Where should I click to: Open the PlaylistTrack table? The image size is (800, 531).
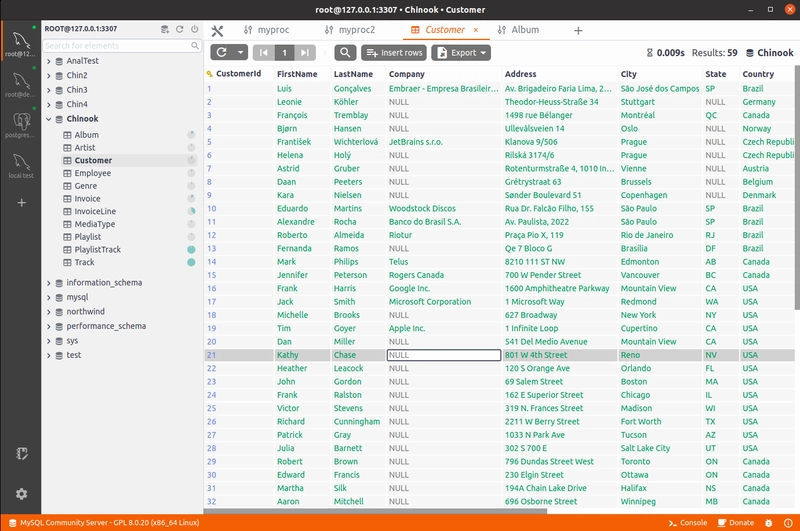click(97, 250)
